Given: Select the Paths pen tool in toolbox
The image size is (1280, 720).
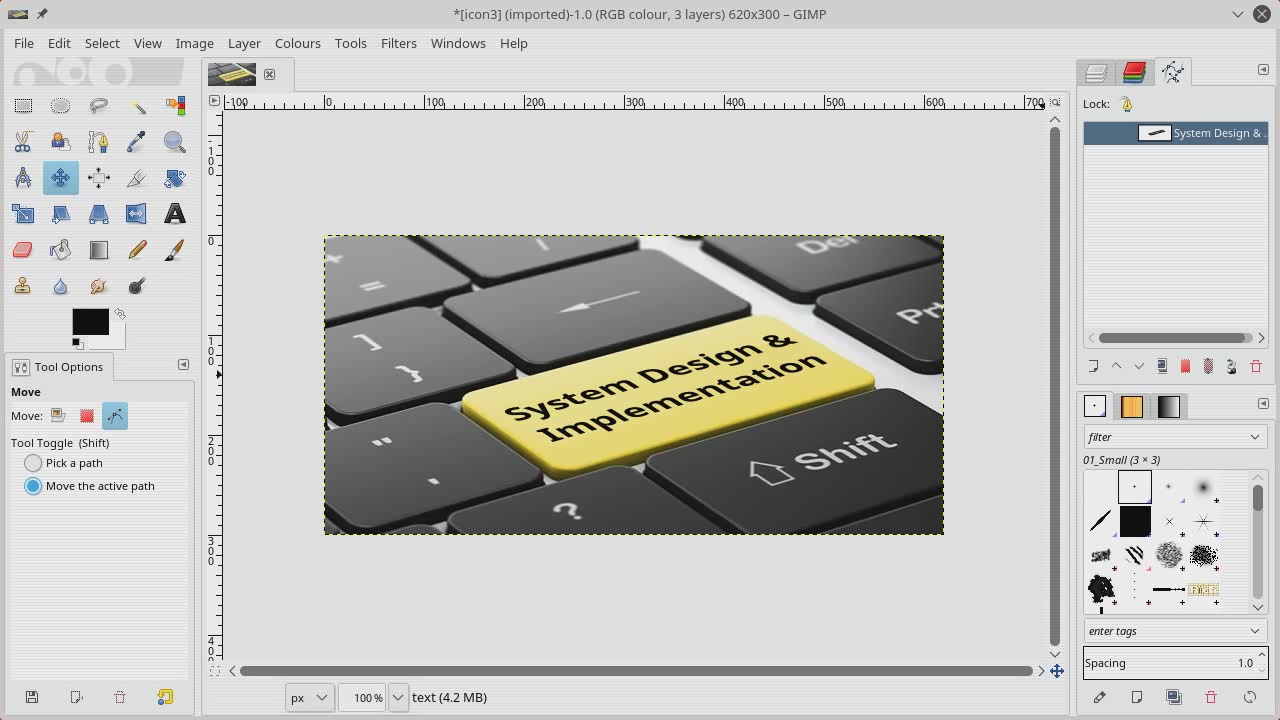Looking at the screenshot, I should pyautogui.click(x=98, y=142).
